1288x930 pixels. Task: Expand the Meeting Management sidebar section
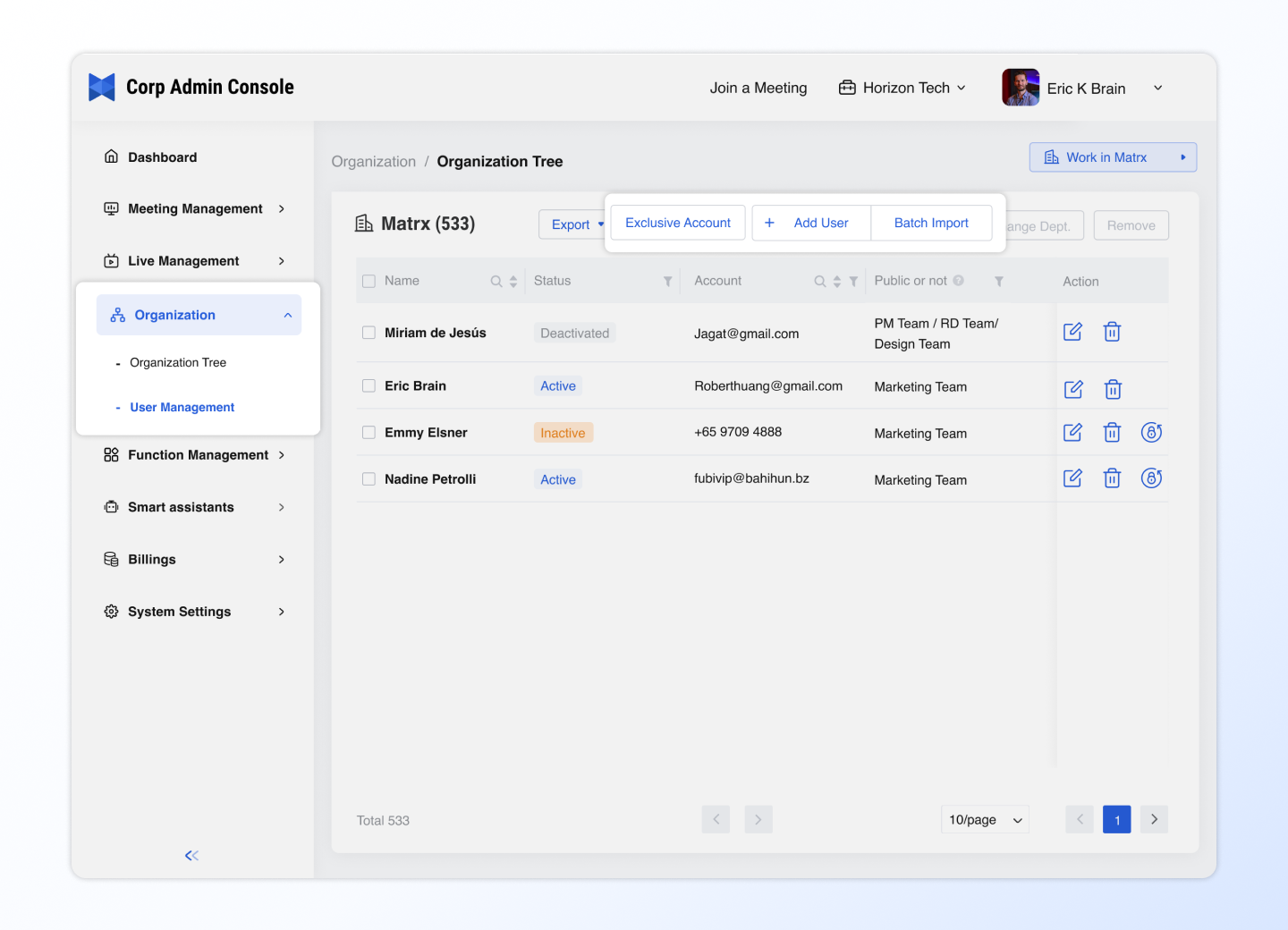click(195, 209)
